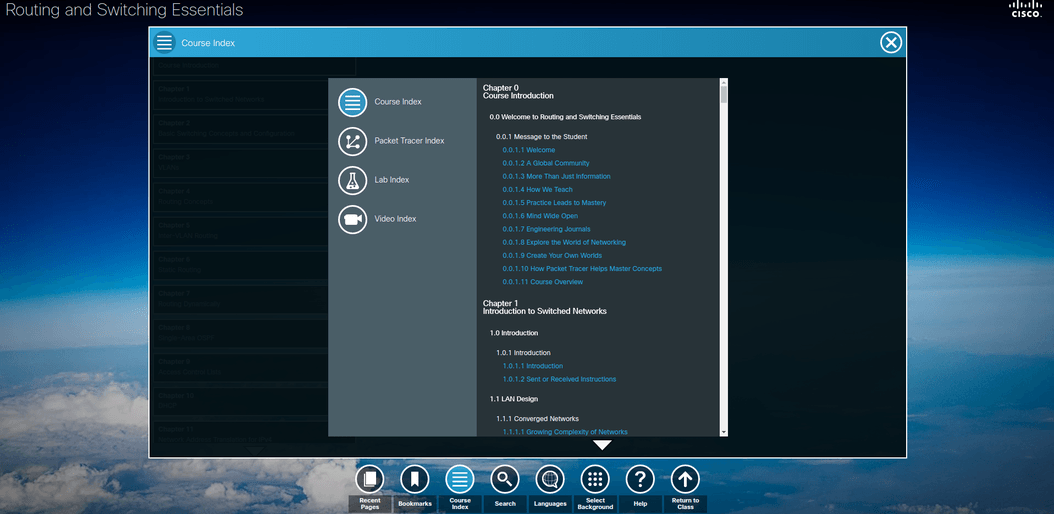This screenshot has width=1054, height=514.
Task: Open 1.0.1.2 Sent or Received Instructions
Action: coord(559,380)
